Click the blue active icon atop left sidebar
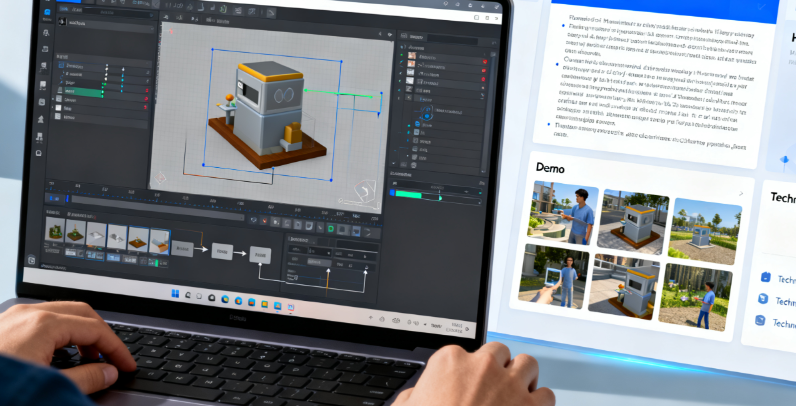The width and height of the screenshot is (796, 406). coord(47,12)
